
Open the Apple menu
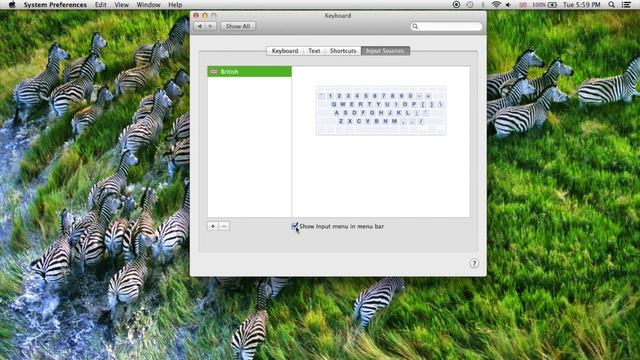coord(12,5)
